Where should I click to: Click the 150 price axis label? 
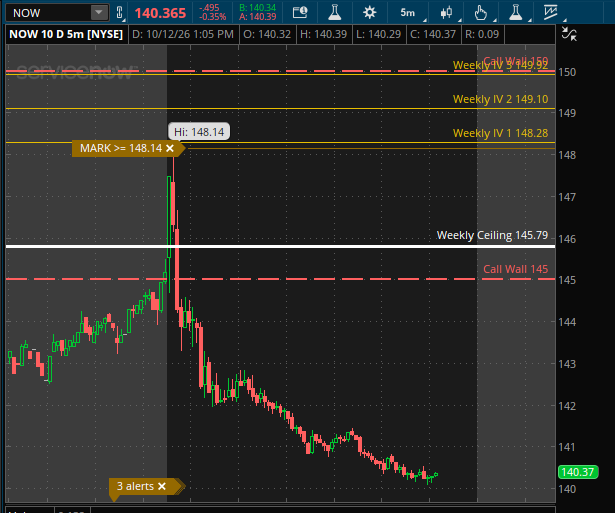point(567,72)
